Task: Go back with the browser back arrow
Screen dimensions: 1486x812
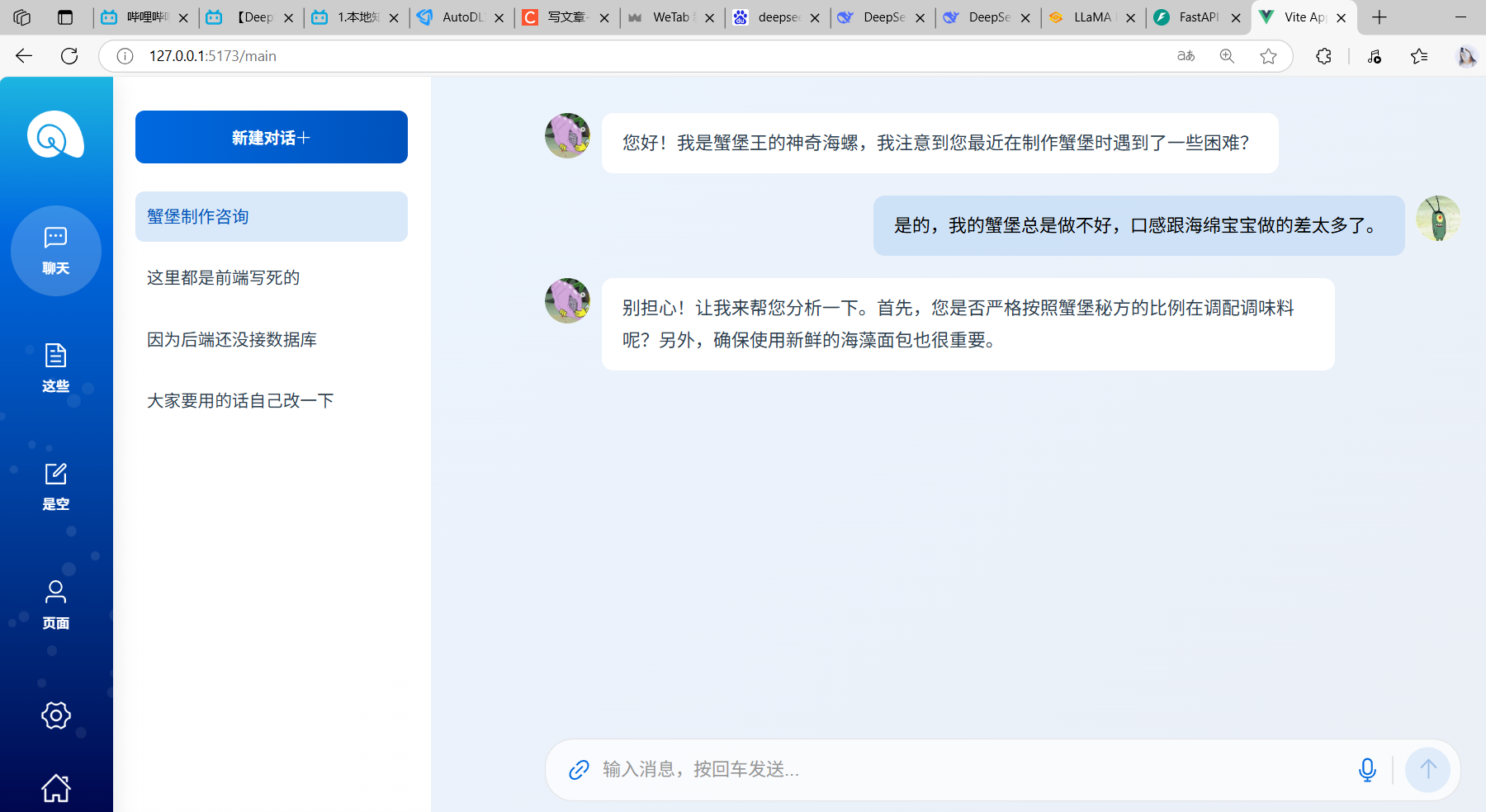Action: [24, 56]
